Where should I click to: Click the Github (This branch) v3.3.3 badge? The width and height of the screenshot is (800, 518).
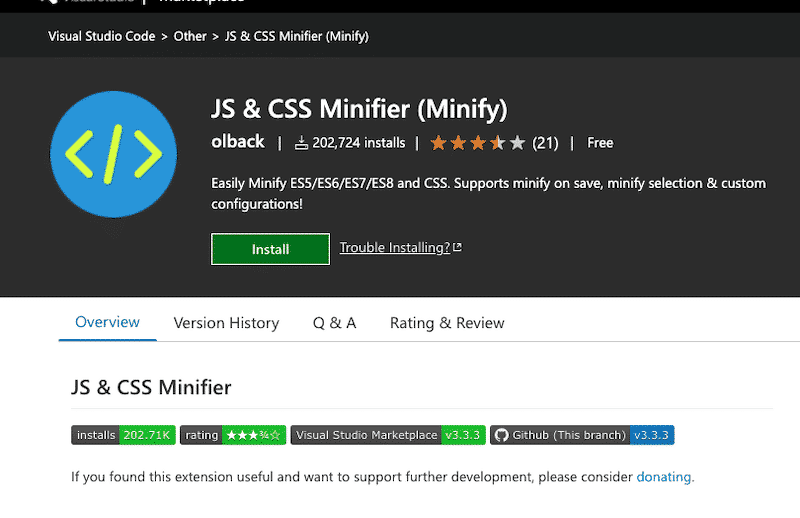click(582, 435)
